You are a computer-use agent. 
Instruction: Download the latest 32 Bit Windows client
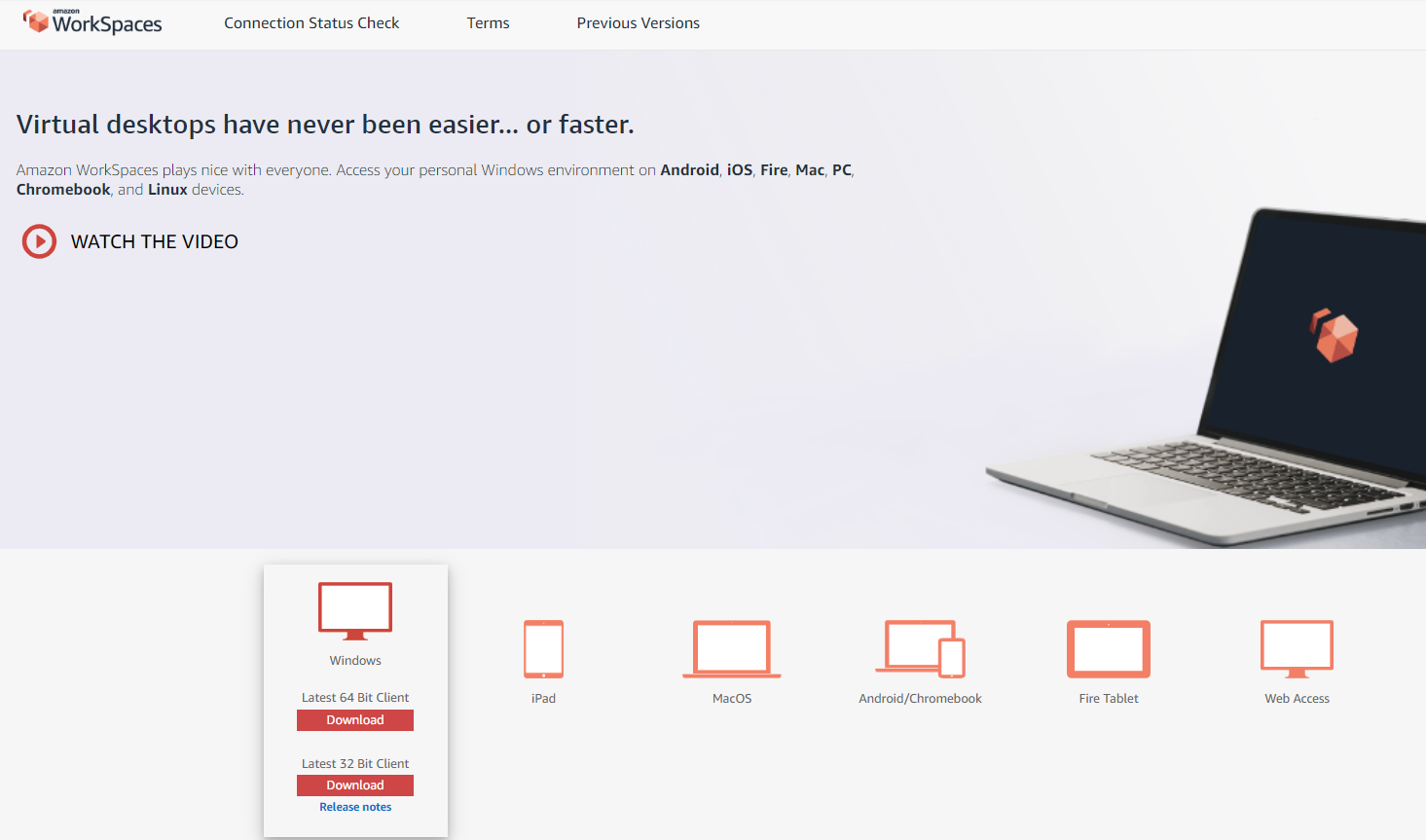355,785
